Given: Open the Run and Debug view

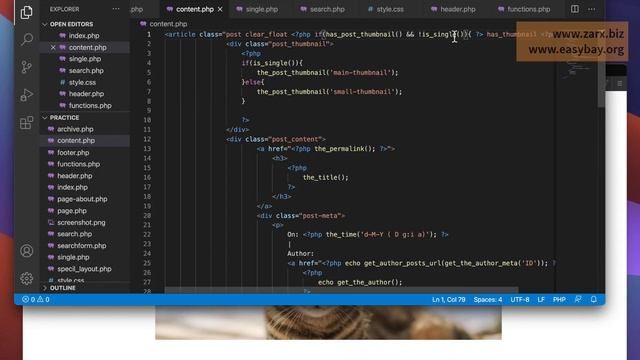Looking at the screenshot, I should 27,95.
